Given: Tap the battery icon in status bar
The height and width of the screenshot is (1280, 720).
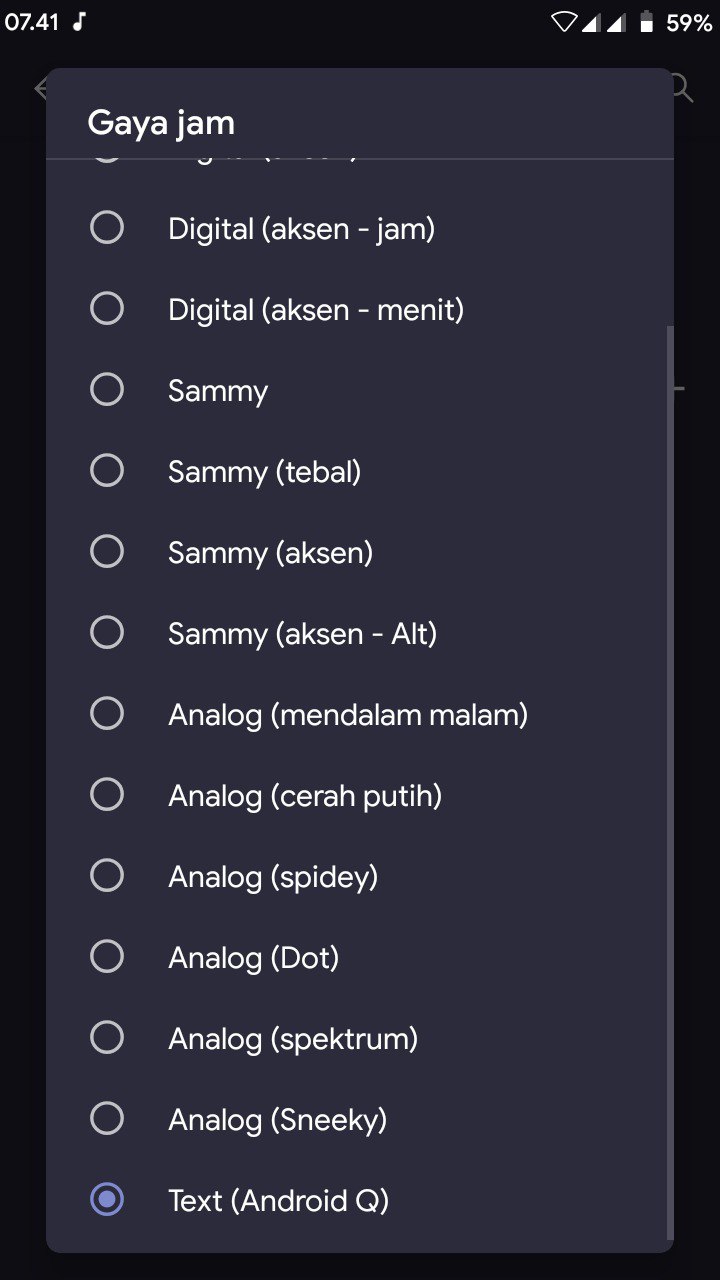Looking at the screenshot, I should click(x=646, y=22).
